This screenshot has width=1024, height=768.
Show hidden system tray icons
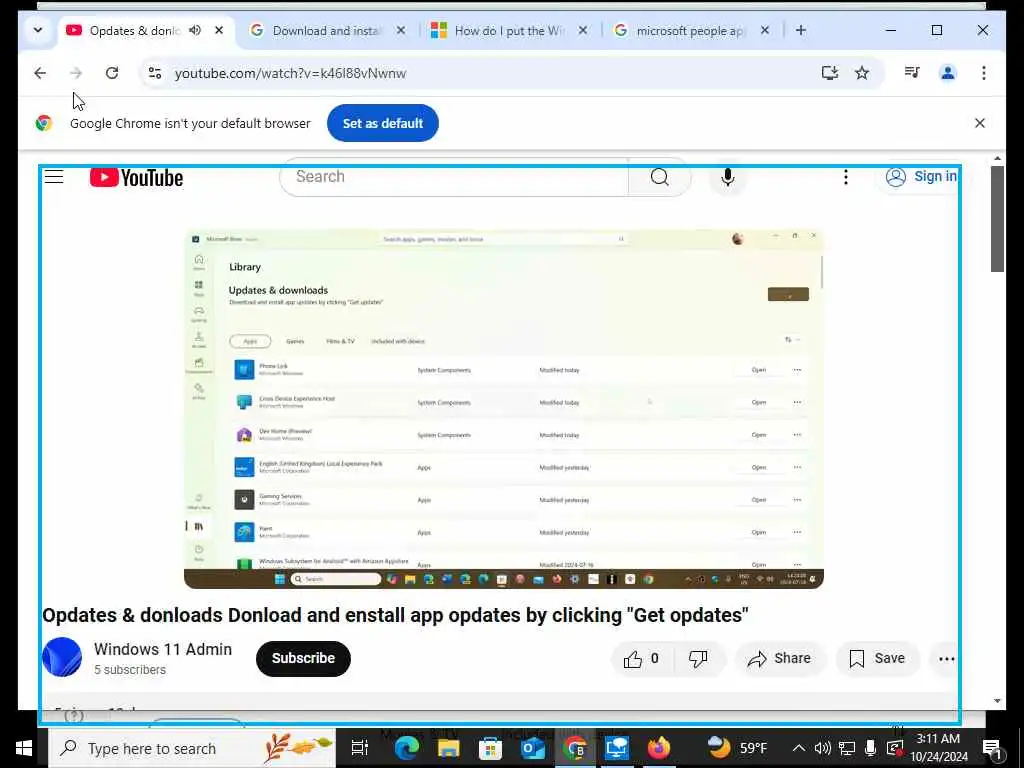pos(799,748)
